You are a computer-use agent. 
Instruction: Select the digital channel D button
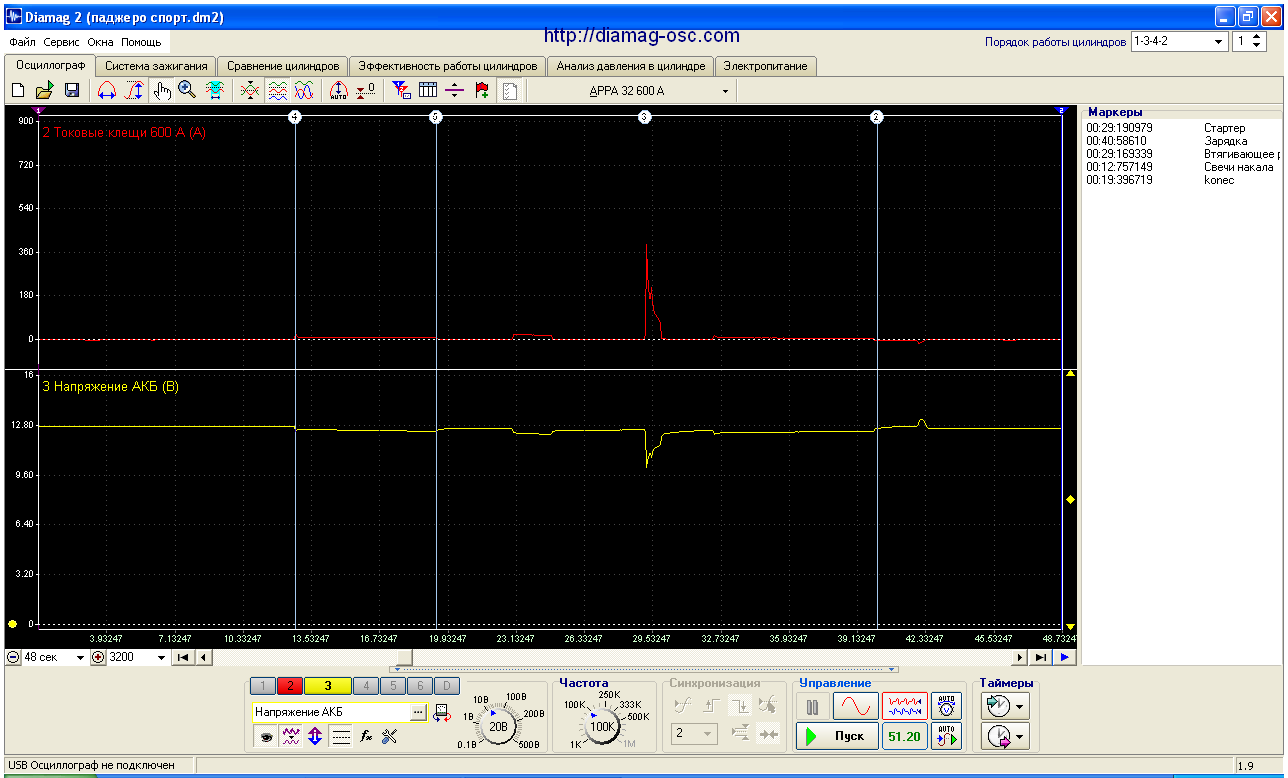(449, 686)
